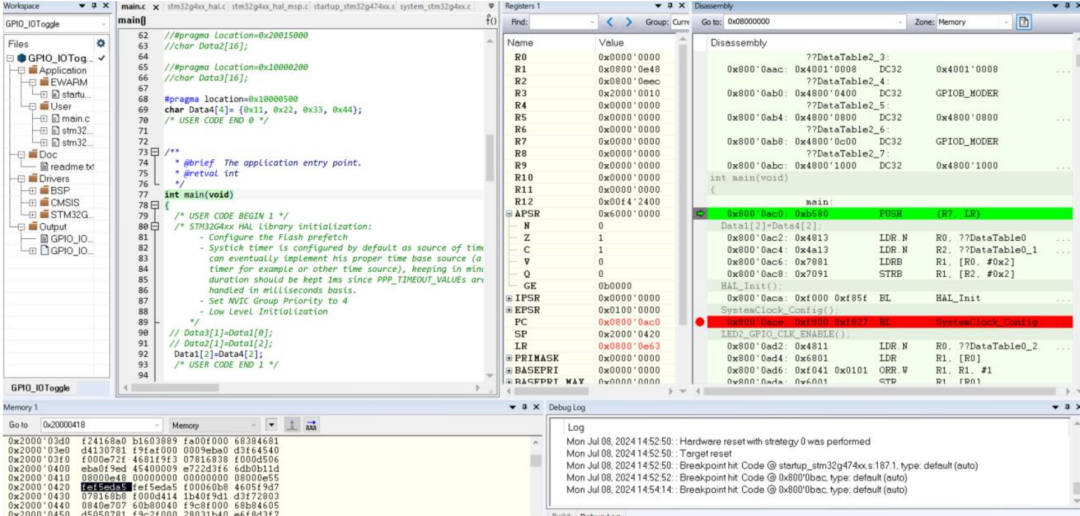Screen dimensions: 1080x516
Task: Click the Application folder icon
Action: [x=33, y=70]
